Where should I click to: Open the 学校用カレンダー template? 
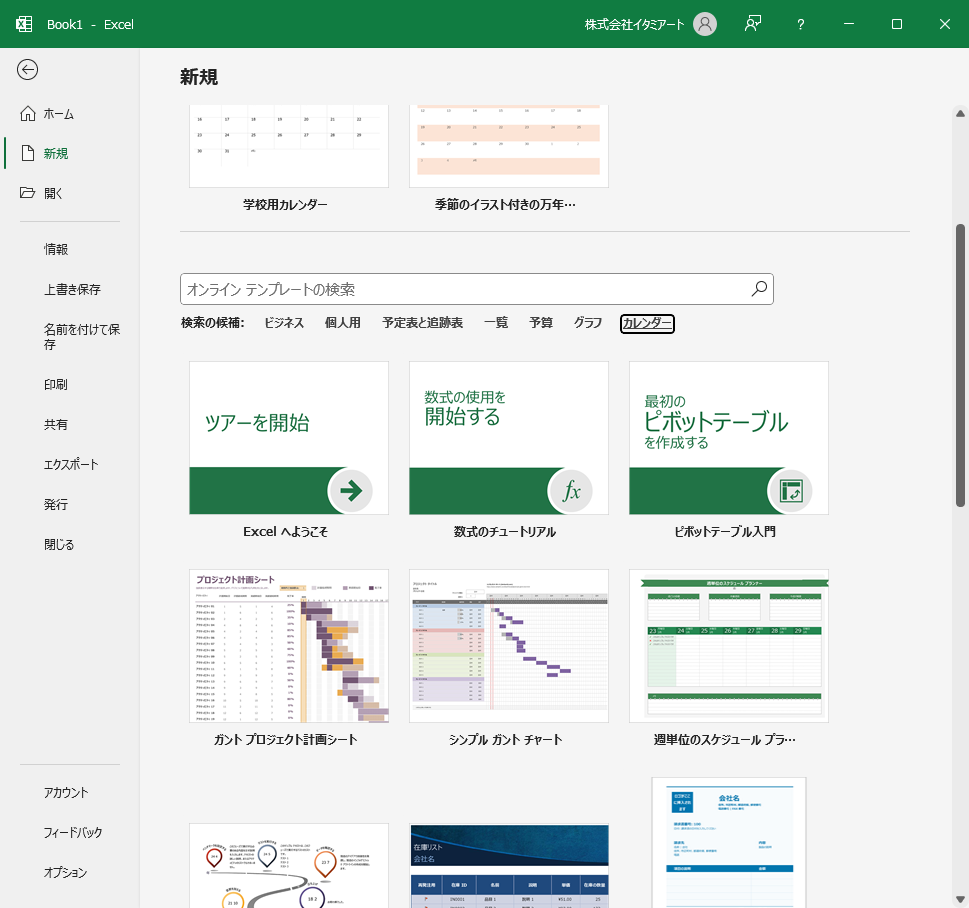[x=289, y=146]
